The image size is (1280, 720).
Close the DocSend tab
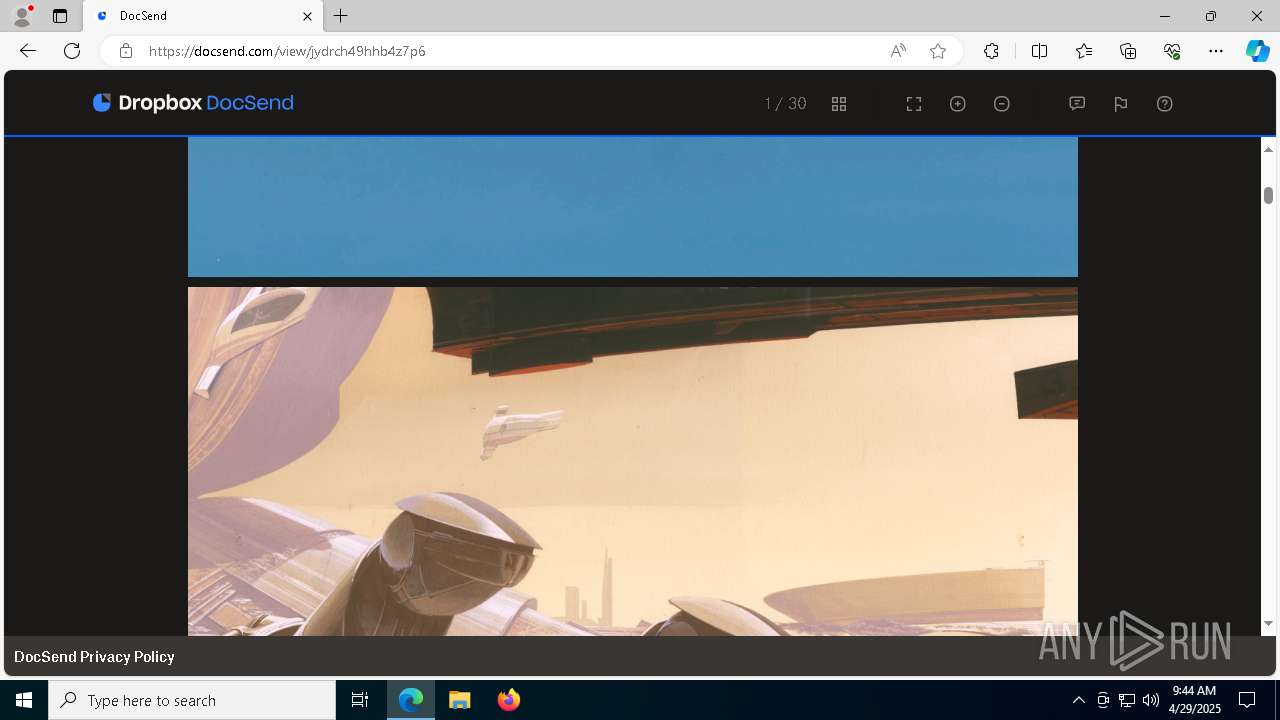pos(307,16)
